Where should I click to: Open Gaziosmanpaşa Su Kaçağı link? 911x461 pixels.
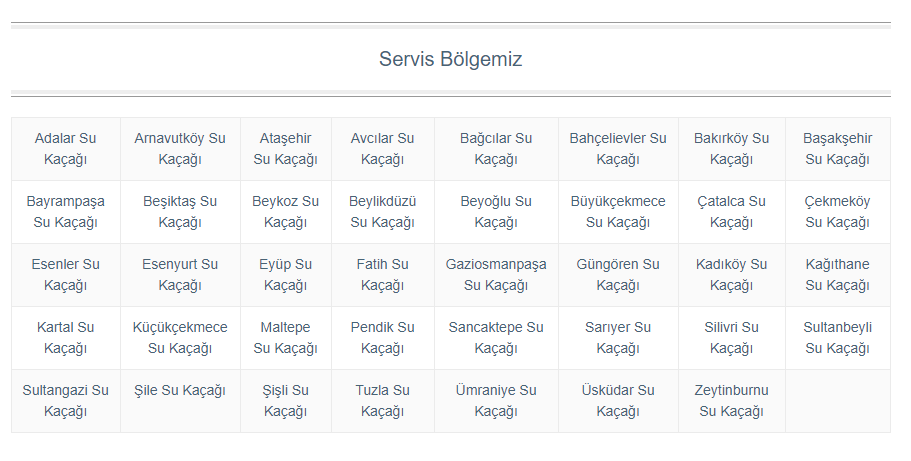coord(496,274)
